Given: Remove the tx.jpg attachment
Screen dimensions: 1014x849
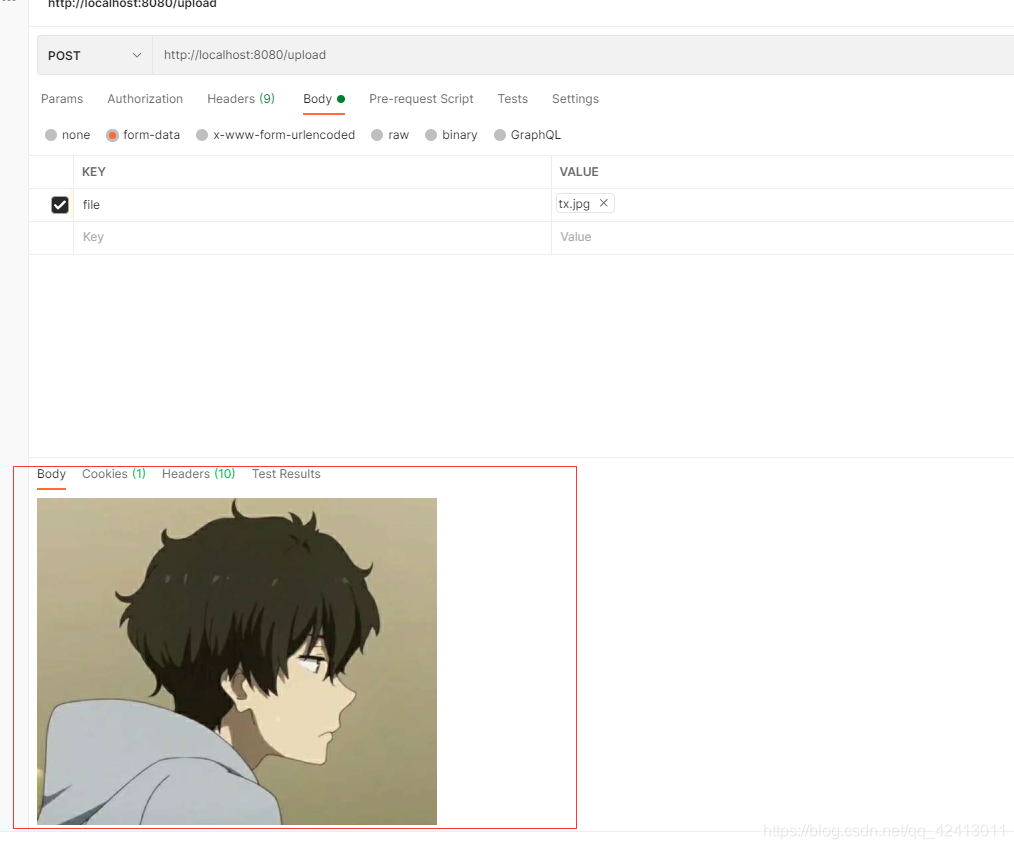Looking at the screenshot, I should [603, 203].
